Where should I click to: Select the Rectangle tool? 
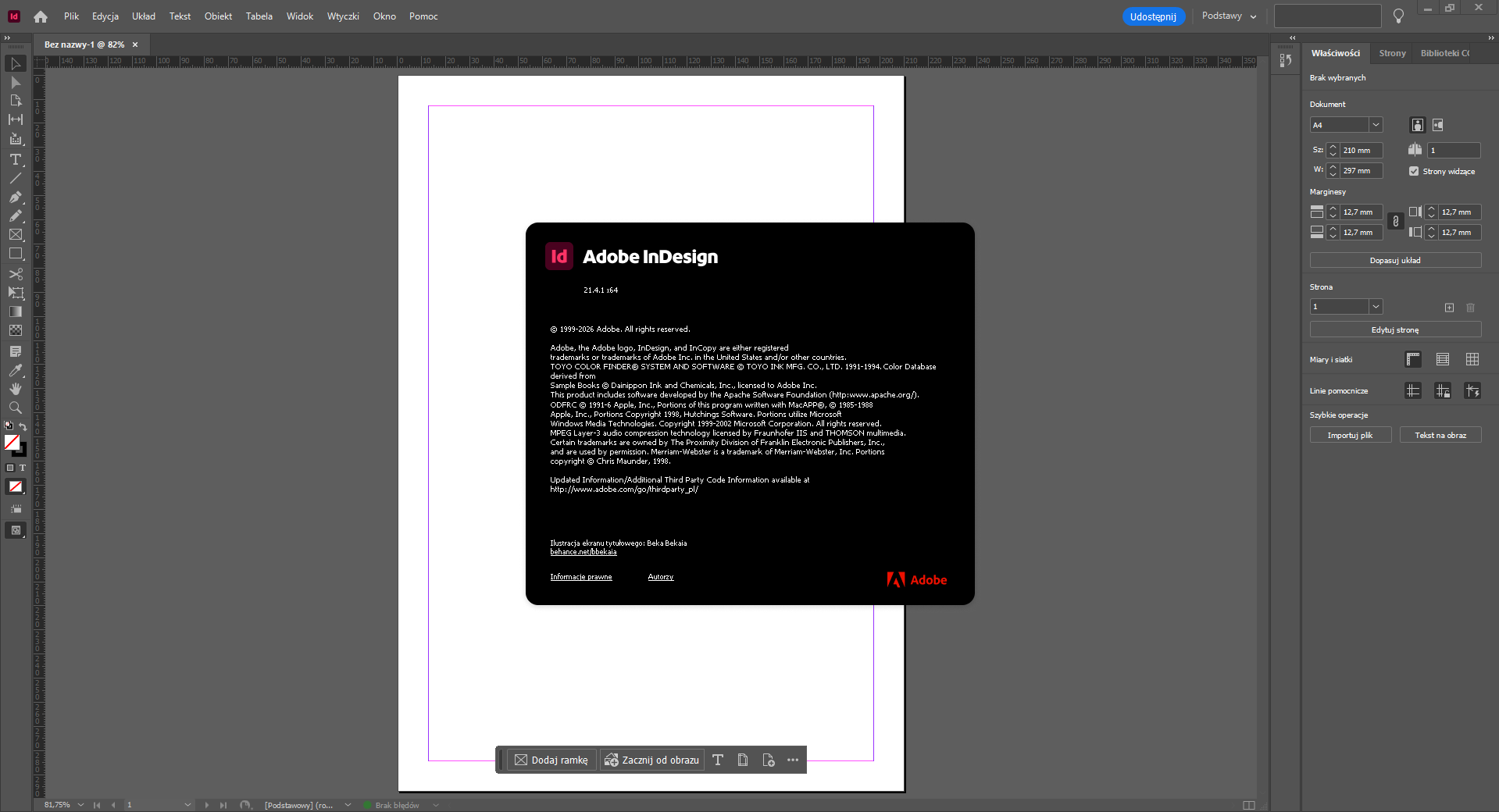(x=16, y=254)
